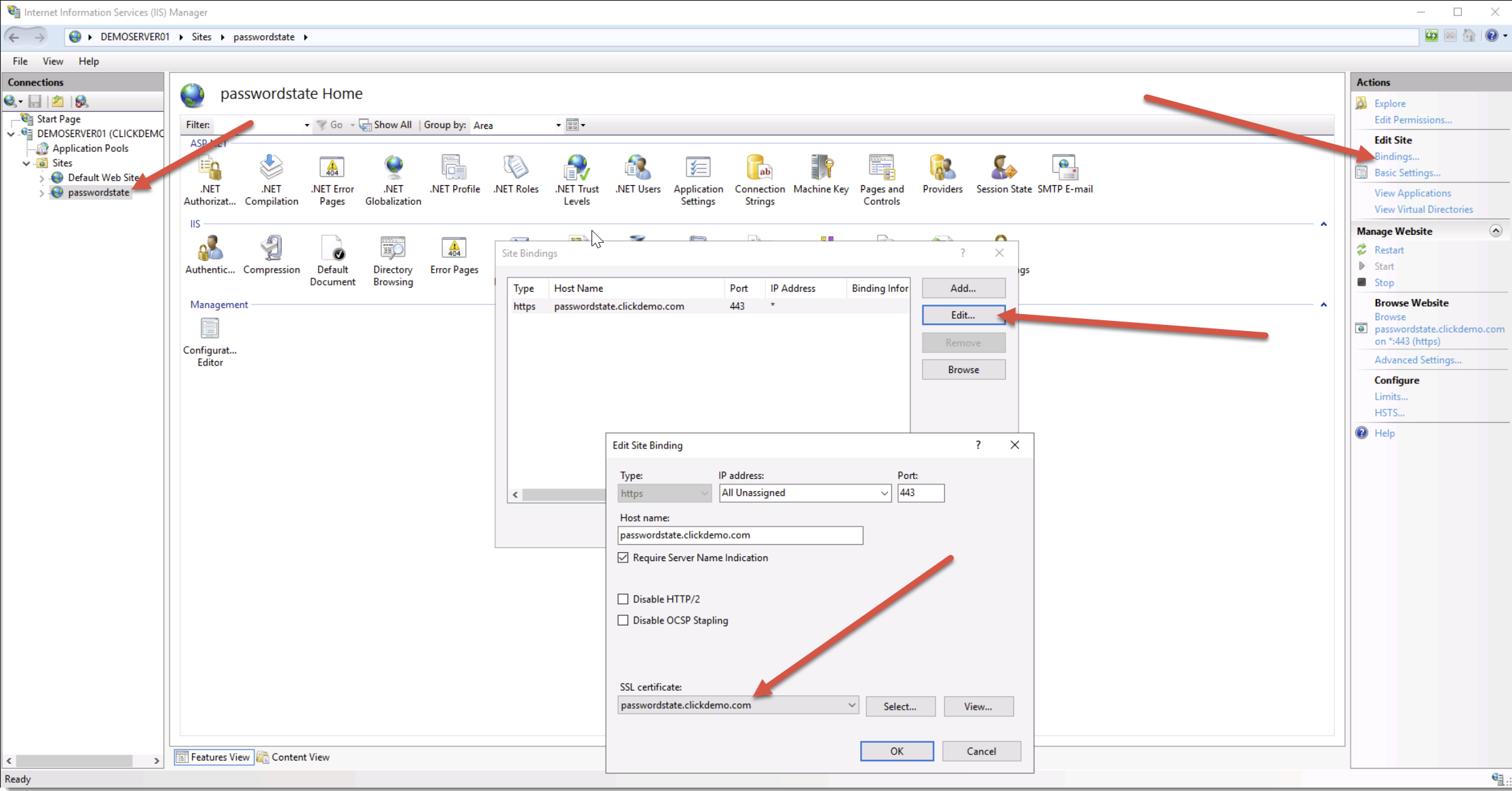This screenshot has width=1512, height=791.
Task: Enable the Disable HTTP/2 checkbox
Action: click(x=623, y=599)
